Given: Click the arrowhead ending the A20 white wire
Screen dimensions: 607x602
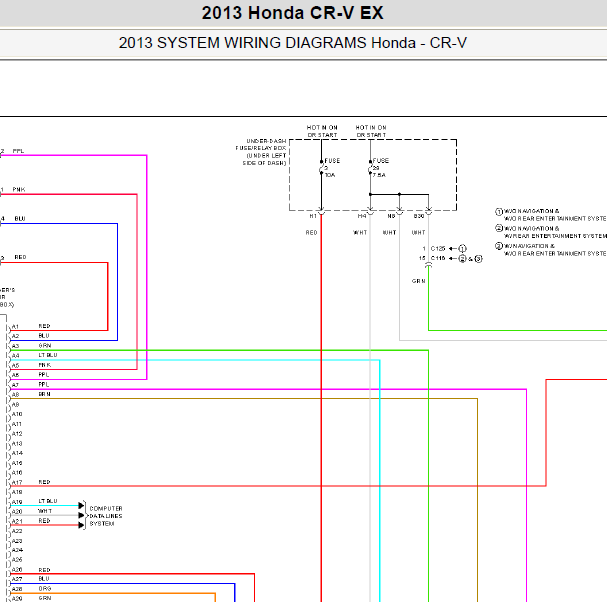Looking at the screenshot, I should (81, 515).
